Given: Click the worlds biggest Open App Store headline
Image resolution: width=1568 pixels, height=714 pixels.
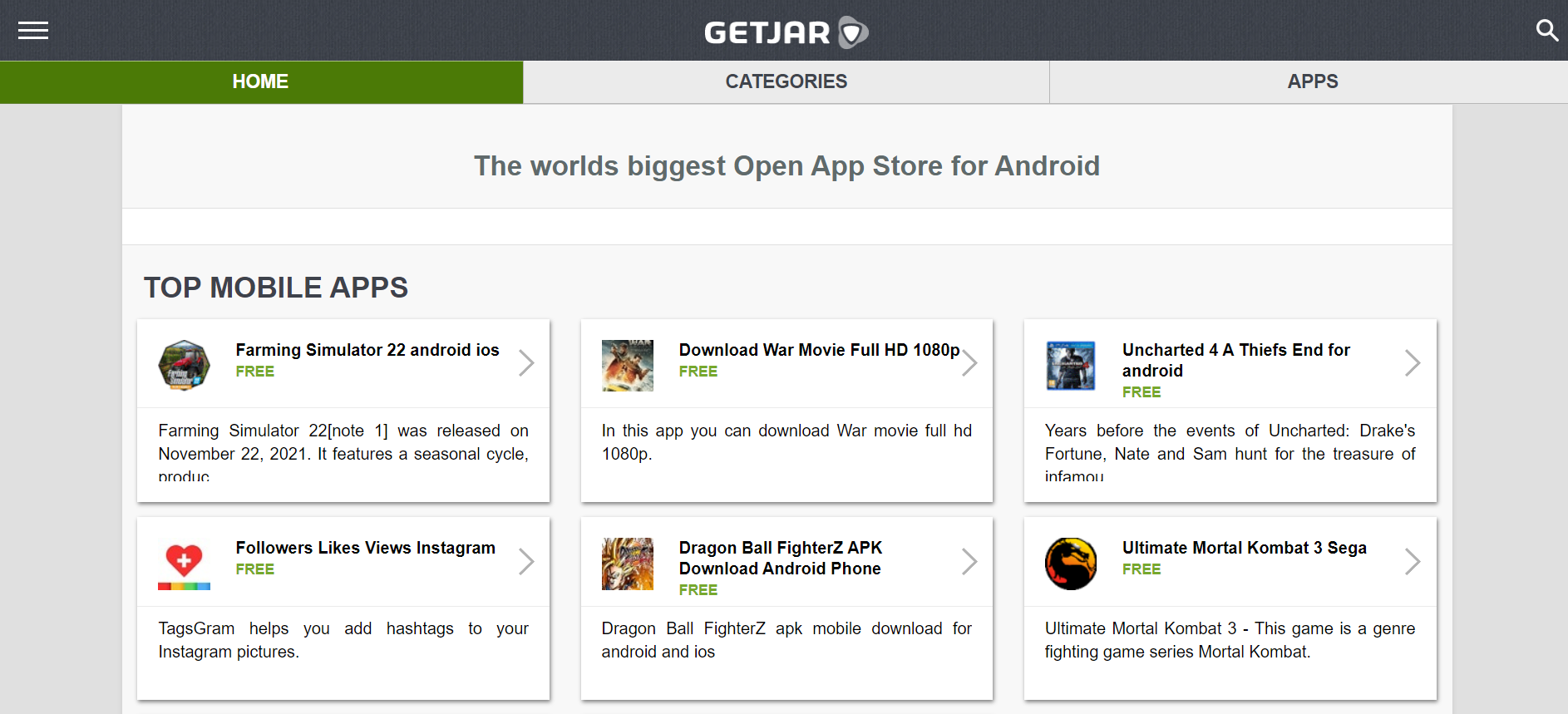Looking at the screenshot, I should pyautogui.click(x=786, y=166).
